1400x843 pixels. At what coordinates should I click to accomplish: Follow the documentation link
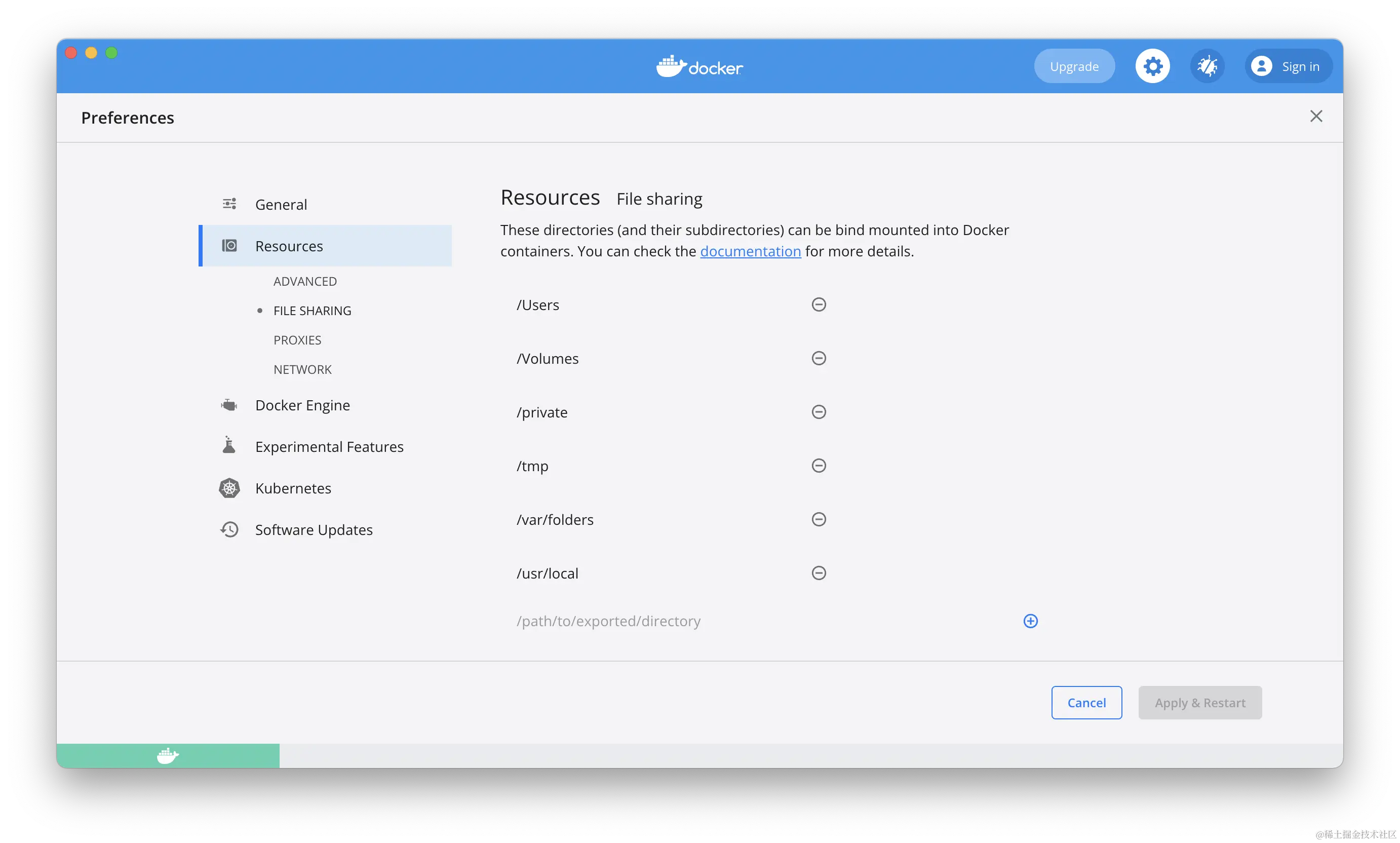pos(750,252)
